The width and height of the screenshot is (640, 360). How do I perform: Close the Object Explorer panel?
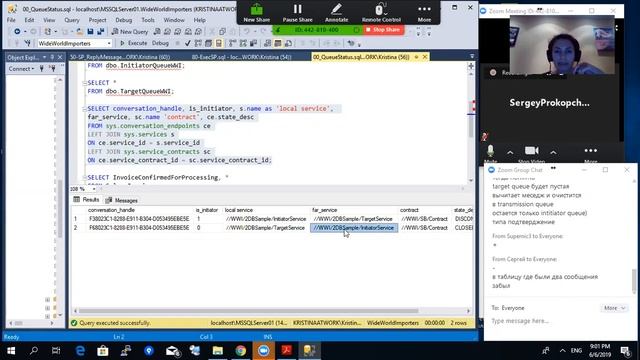pos(60,57)
